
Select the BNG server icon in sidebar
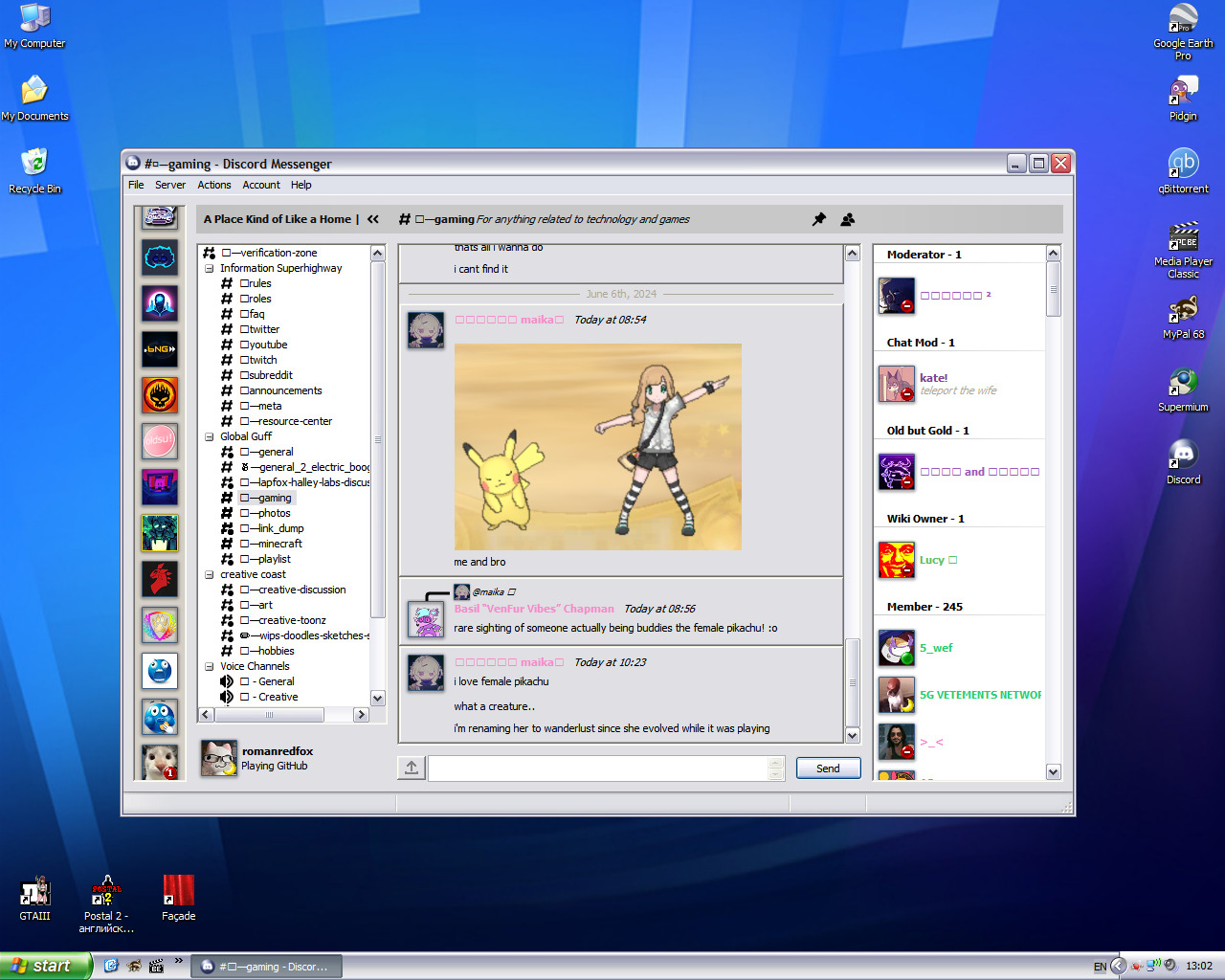coord(160,349)
